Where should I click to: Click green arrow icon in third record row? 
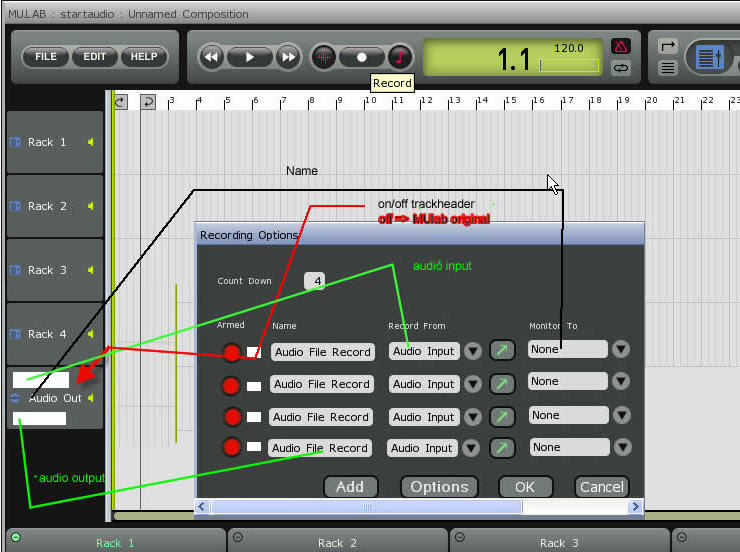(x=502, y=417)
